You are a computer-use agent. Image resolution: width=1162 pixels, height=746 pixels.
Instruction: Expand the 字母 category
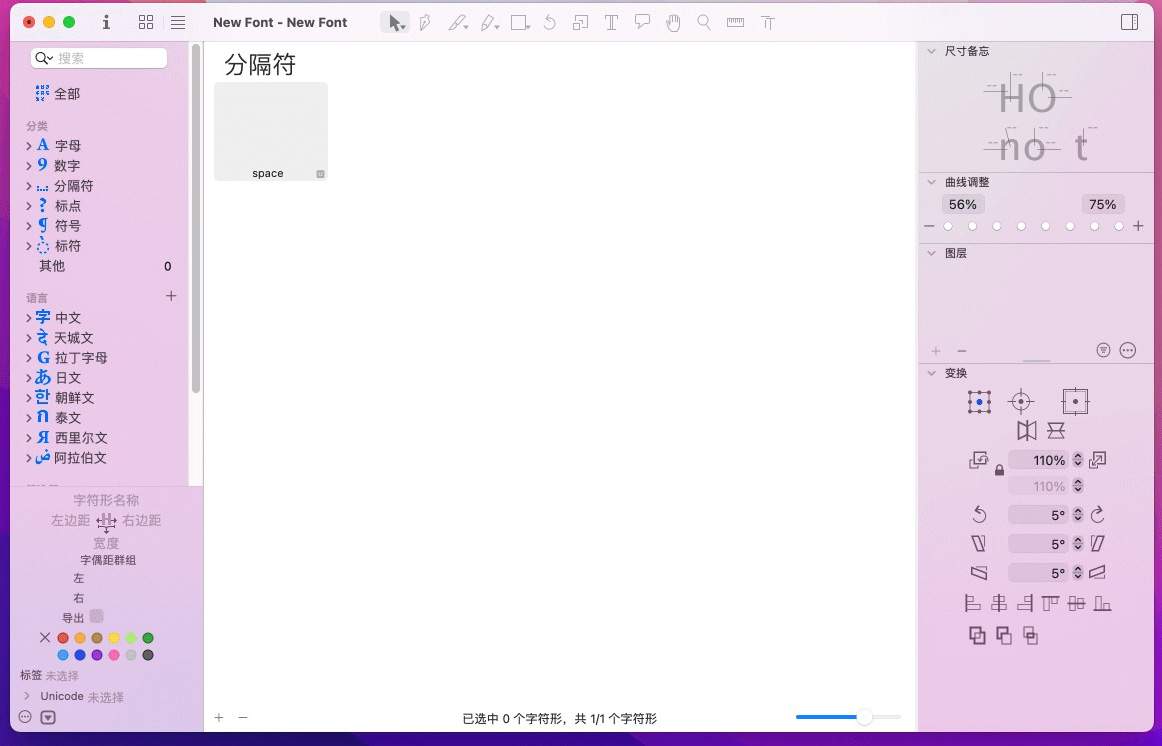coord(29,146)
